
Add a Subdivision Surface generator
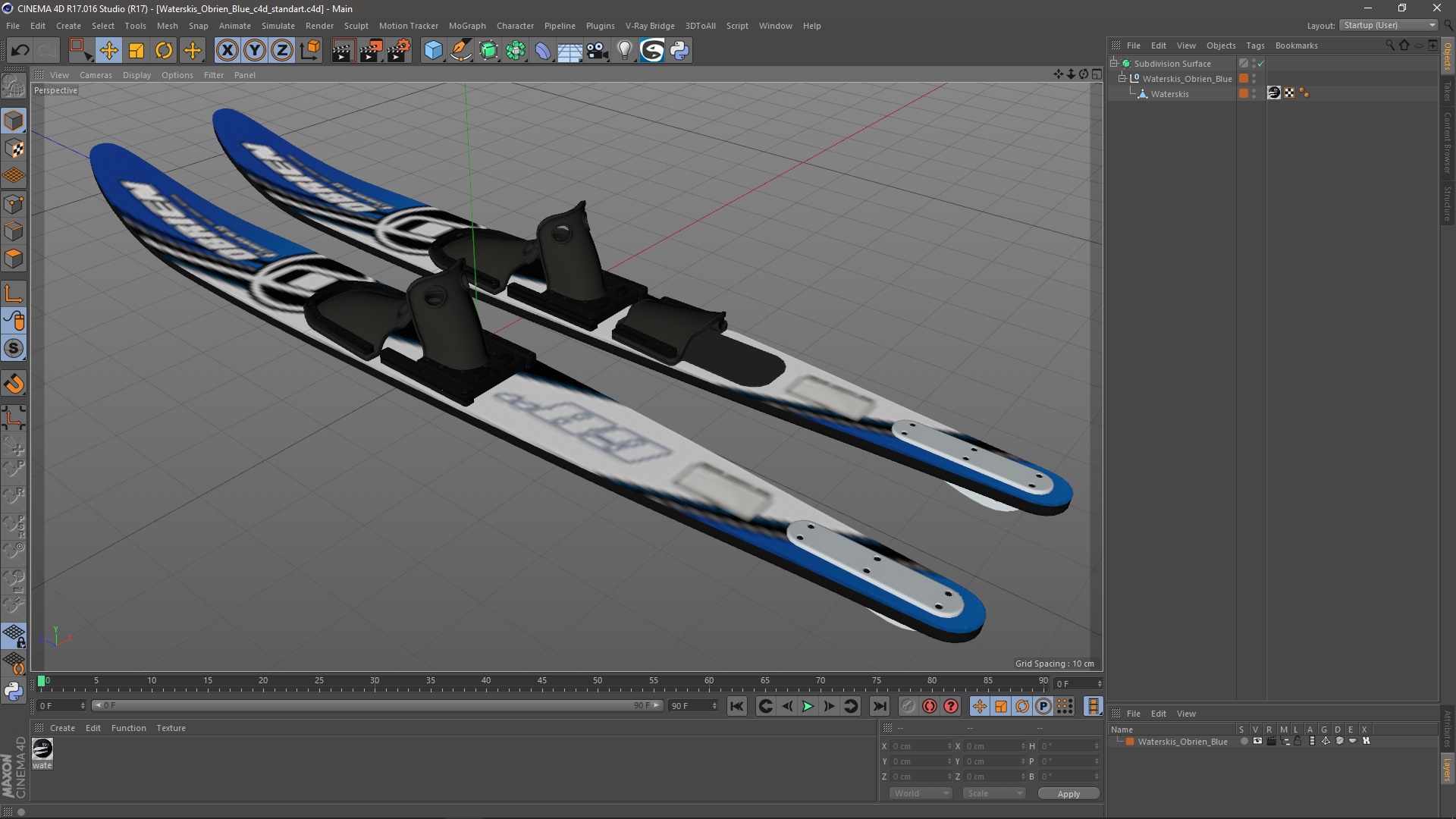click(x=488, y=51)
